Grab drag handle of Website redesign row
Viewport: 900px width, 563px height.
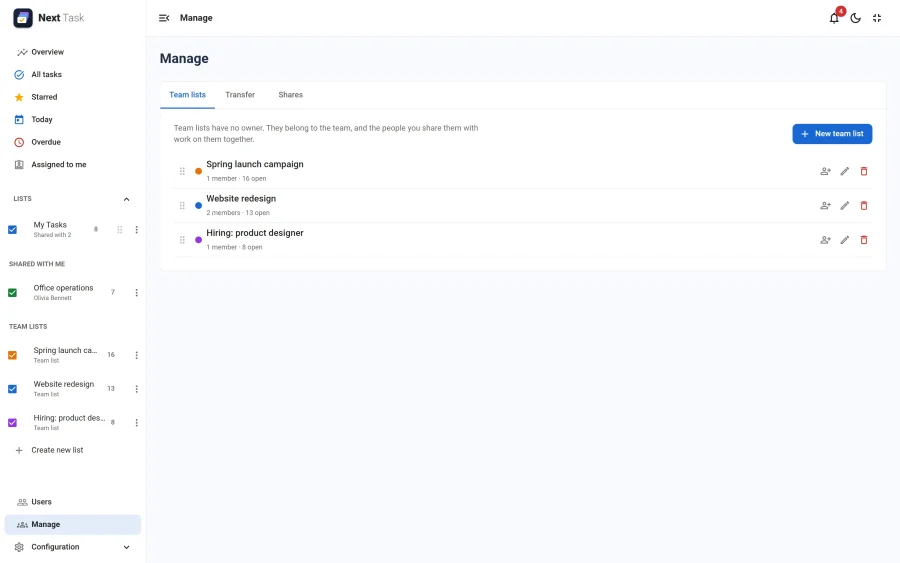click(x=182, y=205)
